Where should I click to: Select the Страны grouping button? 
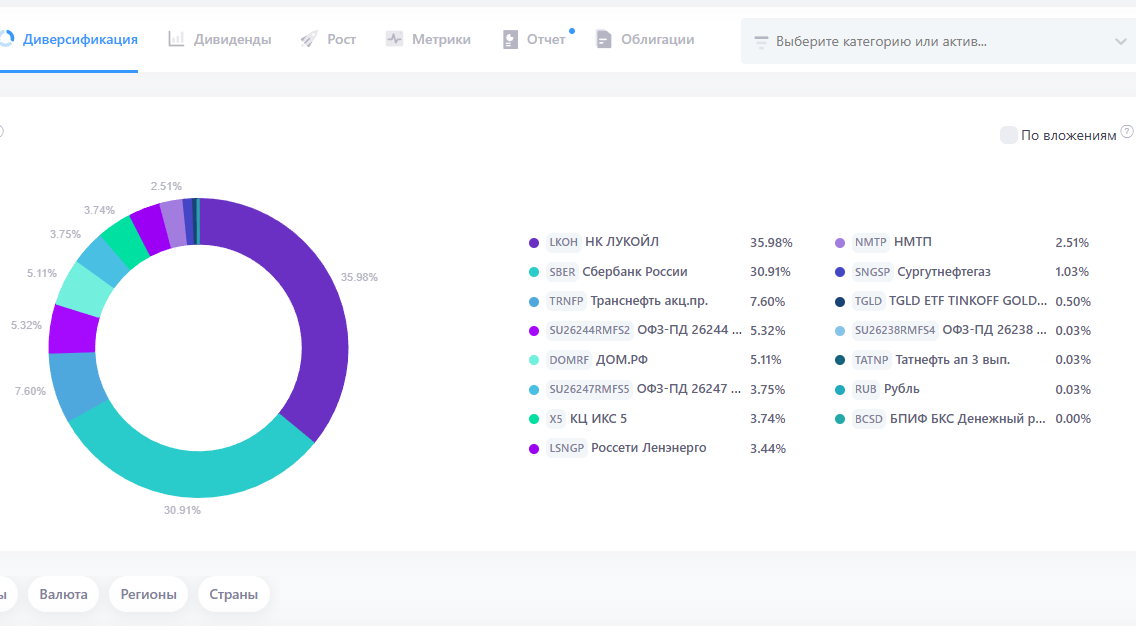[x=233, y=594]
